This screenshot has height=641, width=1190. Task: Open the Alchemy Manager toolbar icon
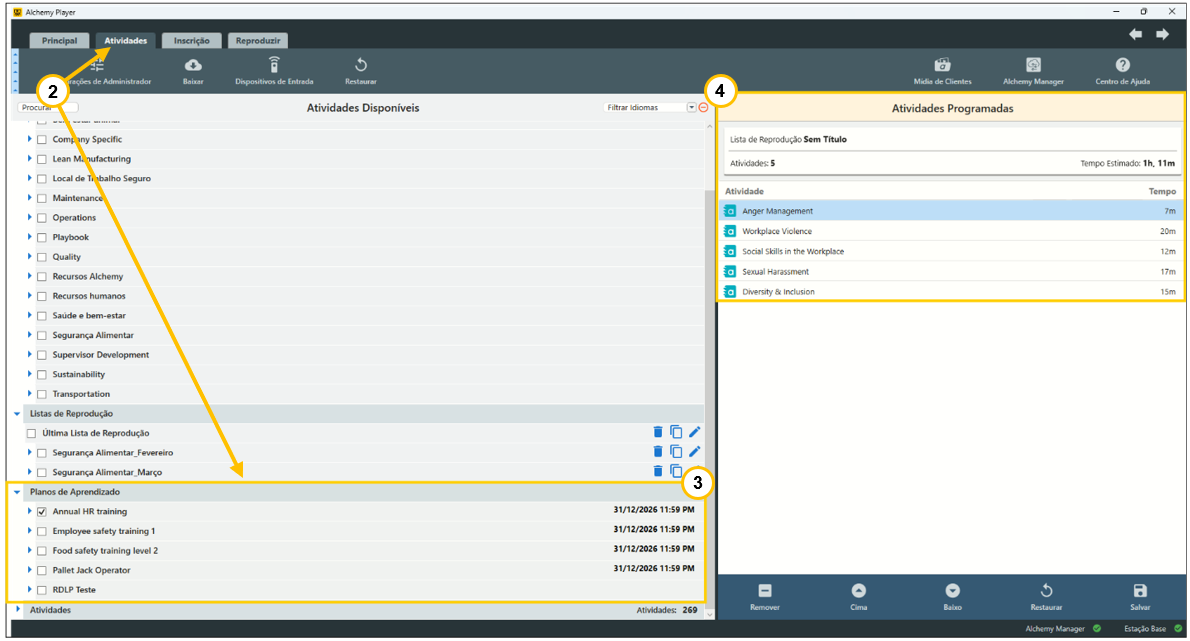click(x=1033, y=66)
